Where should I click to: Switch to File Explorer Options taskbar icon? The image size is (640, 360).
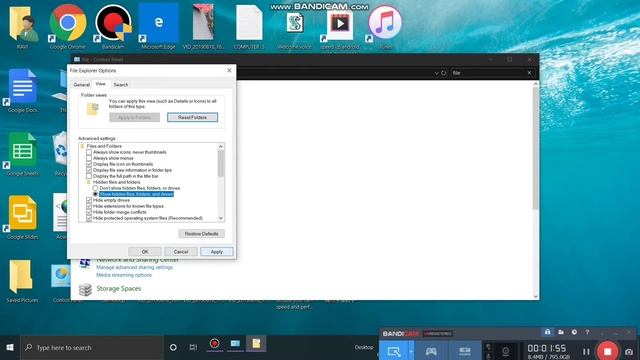(x=256, y=344)
